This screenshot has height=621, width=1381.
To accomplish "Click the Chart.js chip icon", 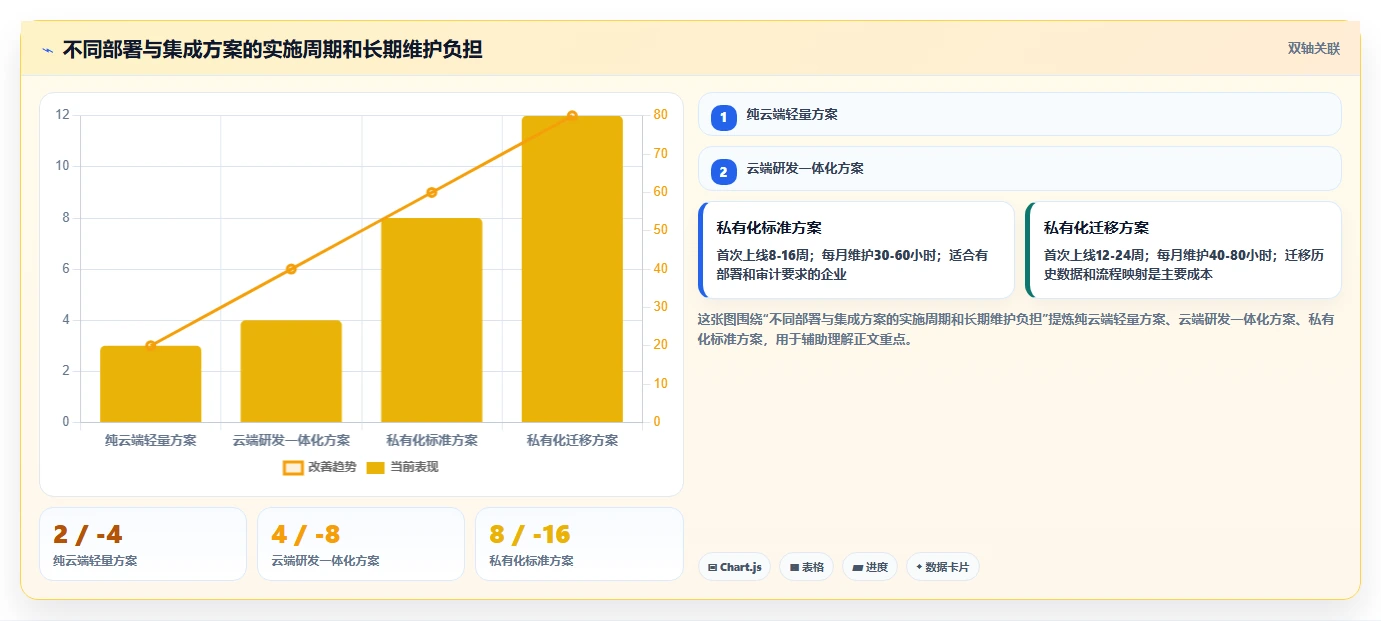I will click(712, 568).
